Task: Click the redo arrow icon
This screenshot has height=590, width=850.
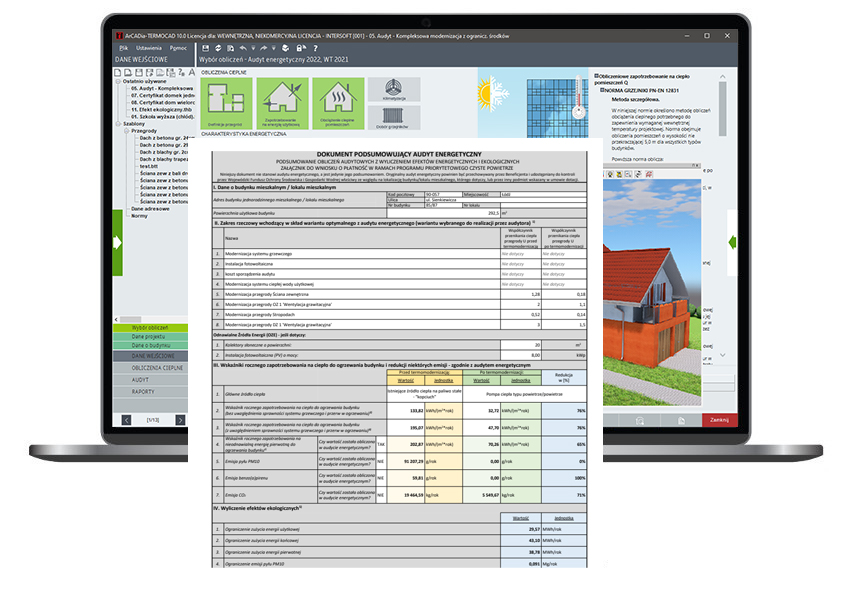Action: tap(263, 48)
